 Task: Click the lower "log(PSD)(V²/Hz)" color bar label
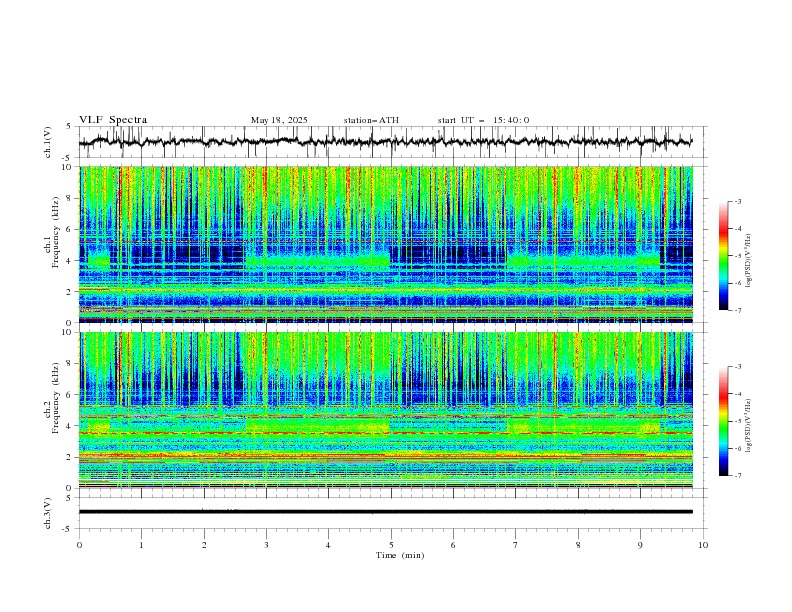tap(749, 426)
